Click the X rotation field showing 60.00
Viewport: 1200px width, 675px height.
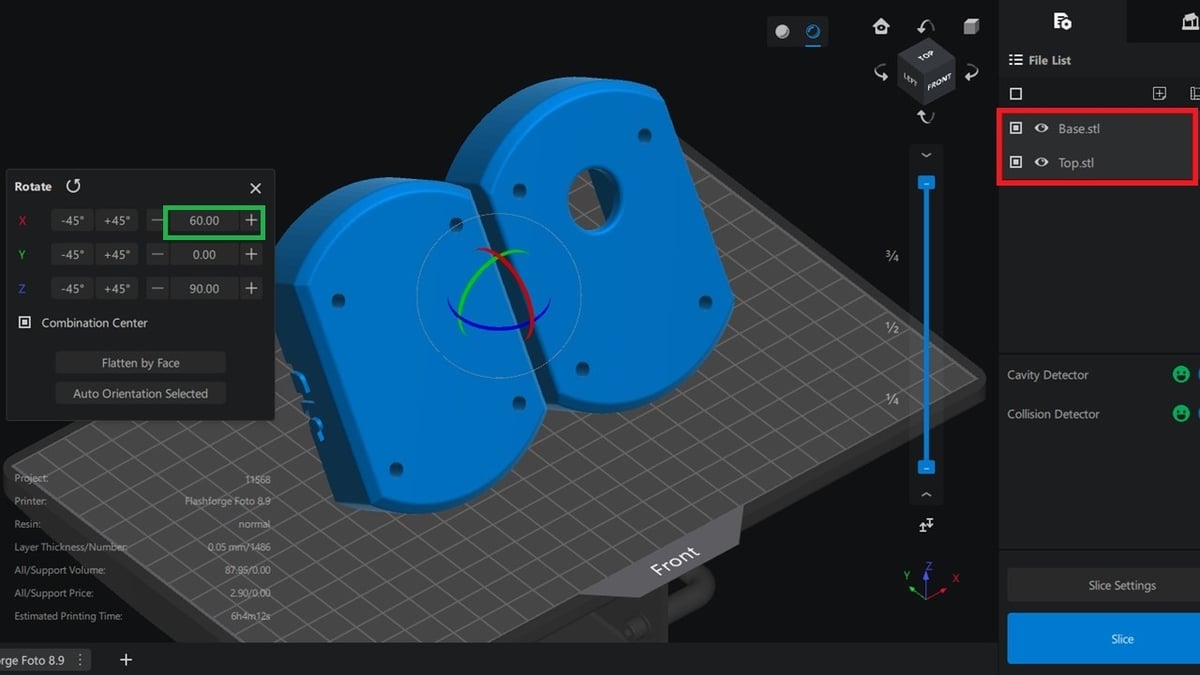pyautogui.click(x=204, y=221)
